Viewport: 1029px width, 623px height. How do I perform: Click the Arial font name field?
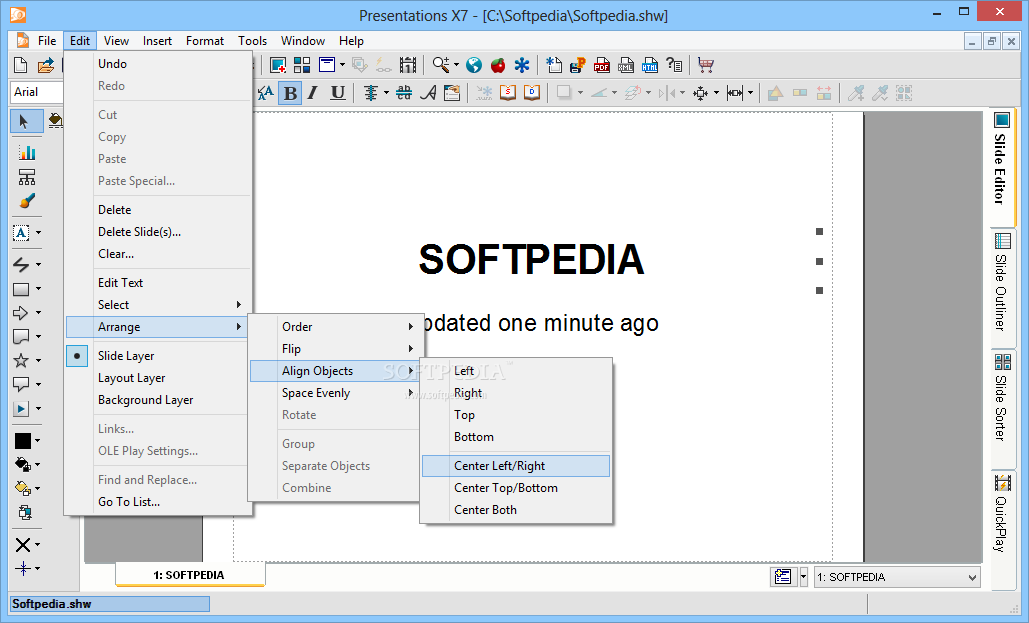point(37,93)
